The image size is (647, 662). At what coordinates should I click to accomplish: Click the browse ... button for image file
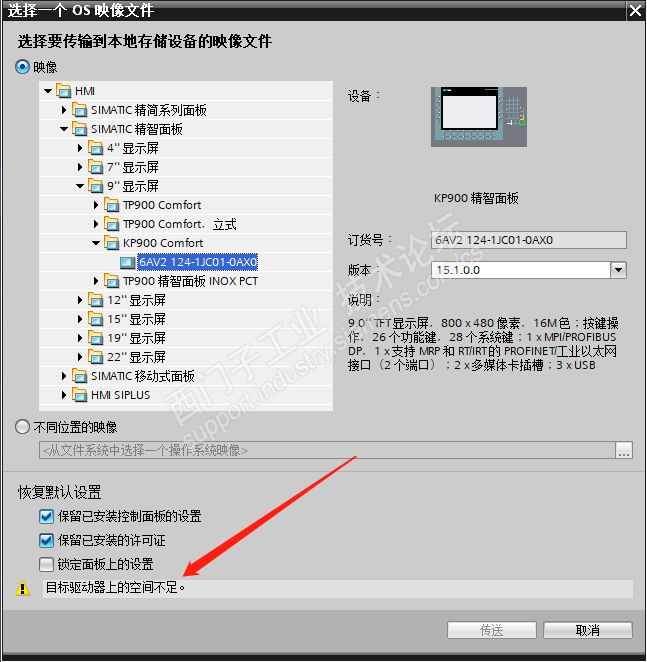pos(624,450)
